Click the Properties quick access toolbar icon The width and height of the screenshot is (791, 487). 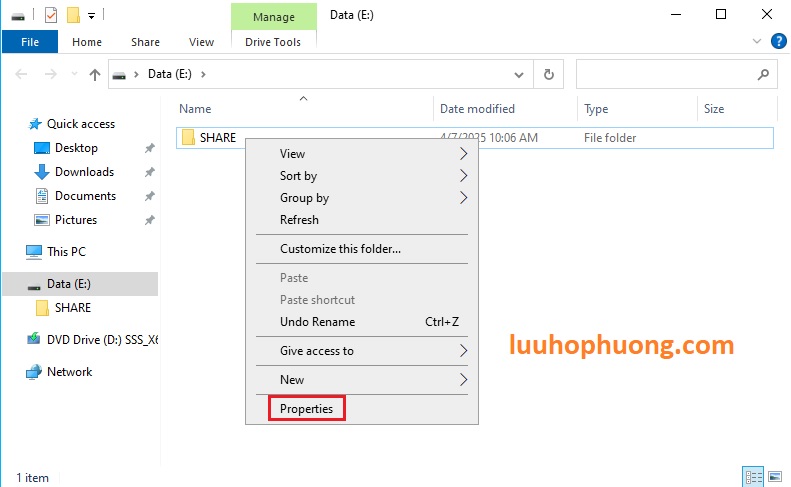click(51, 15)
